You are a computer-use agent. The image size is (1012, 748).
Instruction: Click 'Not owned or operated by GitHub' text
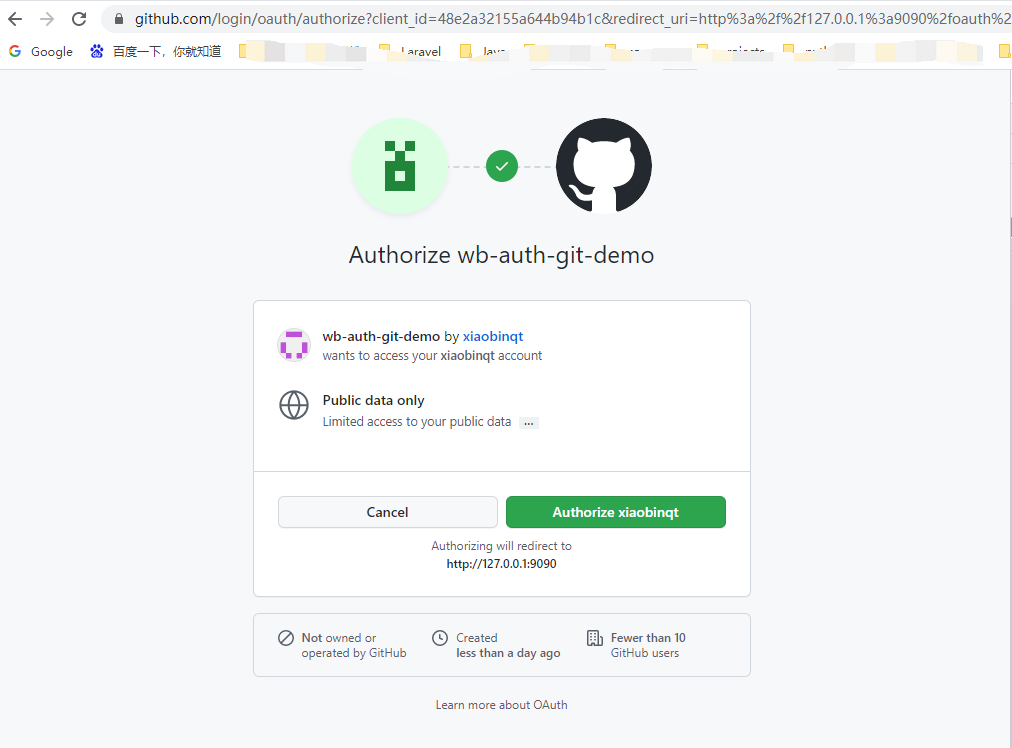354,645
